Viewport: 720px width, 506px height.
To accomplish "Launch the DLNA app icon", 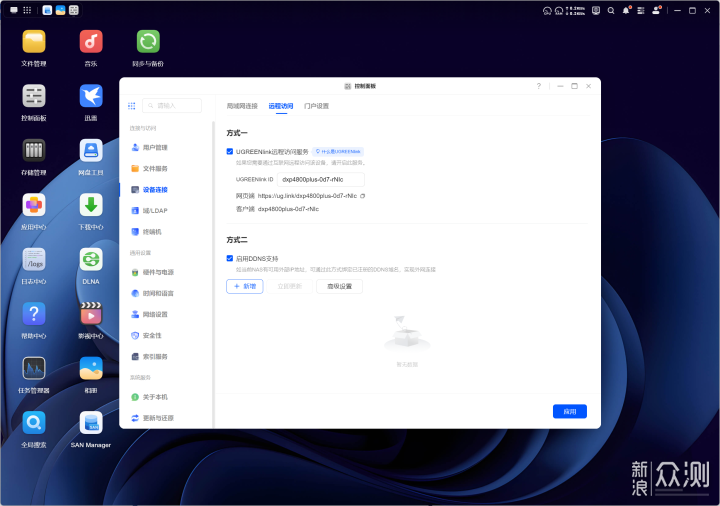I will pyautogui.click(x=91, y=259).
